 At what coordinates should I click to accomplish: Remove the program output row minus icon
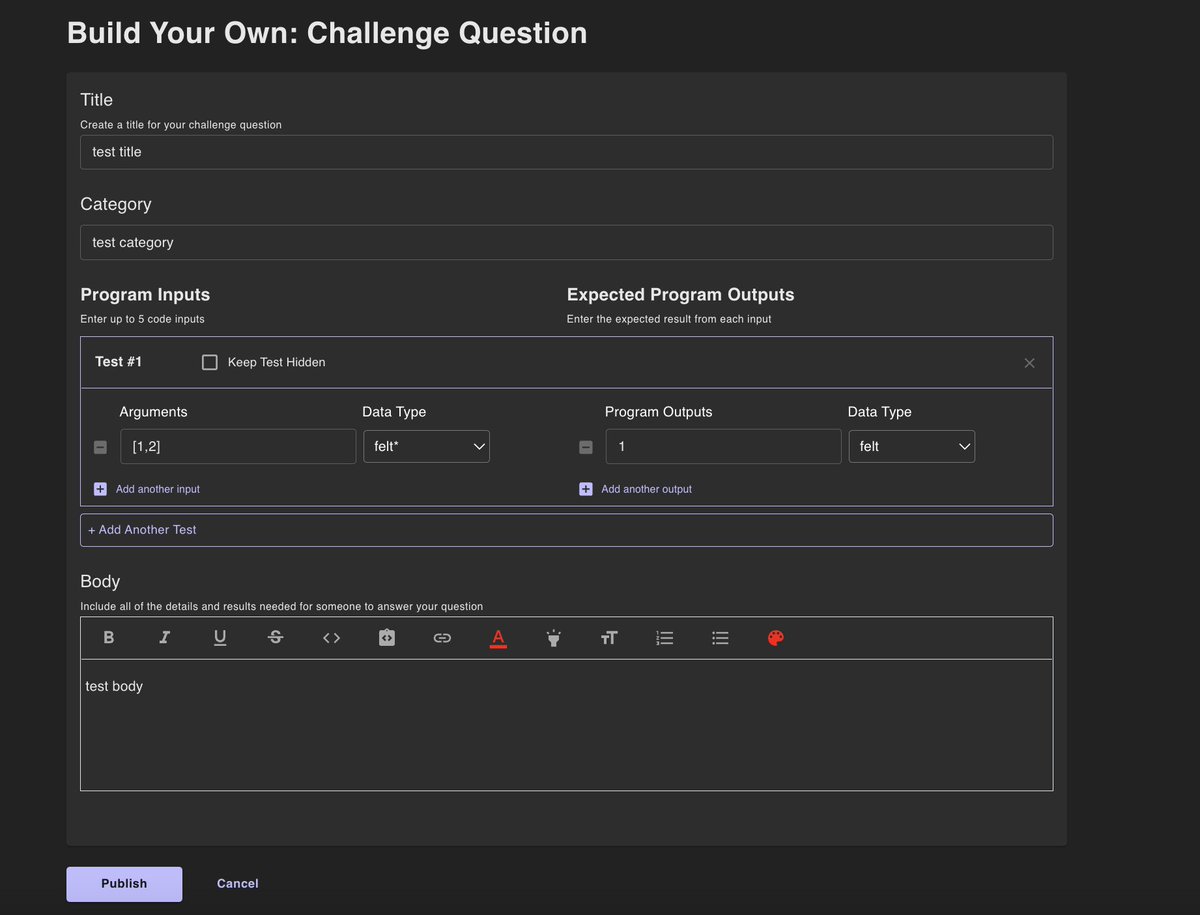coord(586,447)
